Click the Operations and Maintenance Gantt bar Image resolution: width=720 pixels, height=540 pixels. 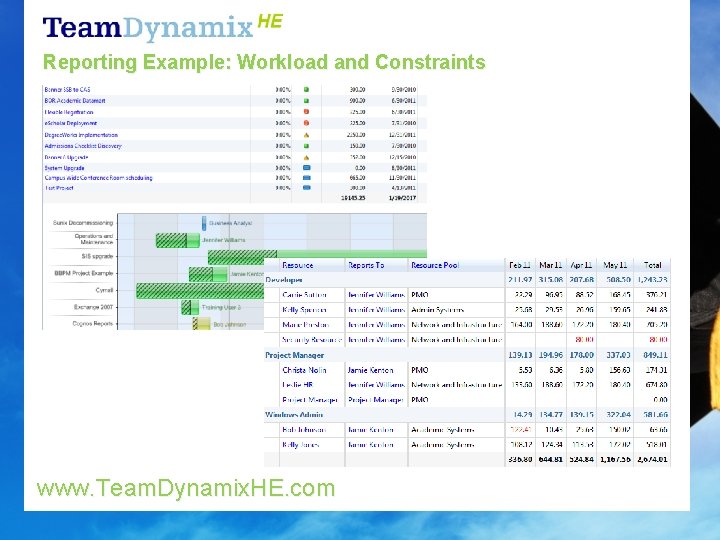pyautogui.click(x=178, y=240)
